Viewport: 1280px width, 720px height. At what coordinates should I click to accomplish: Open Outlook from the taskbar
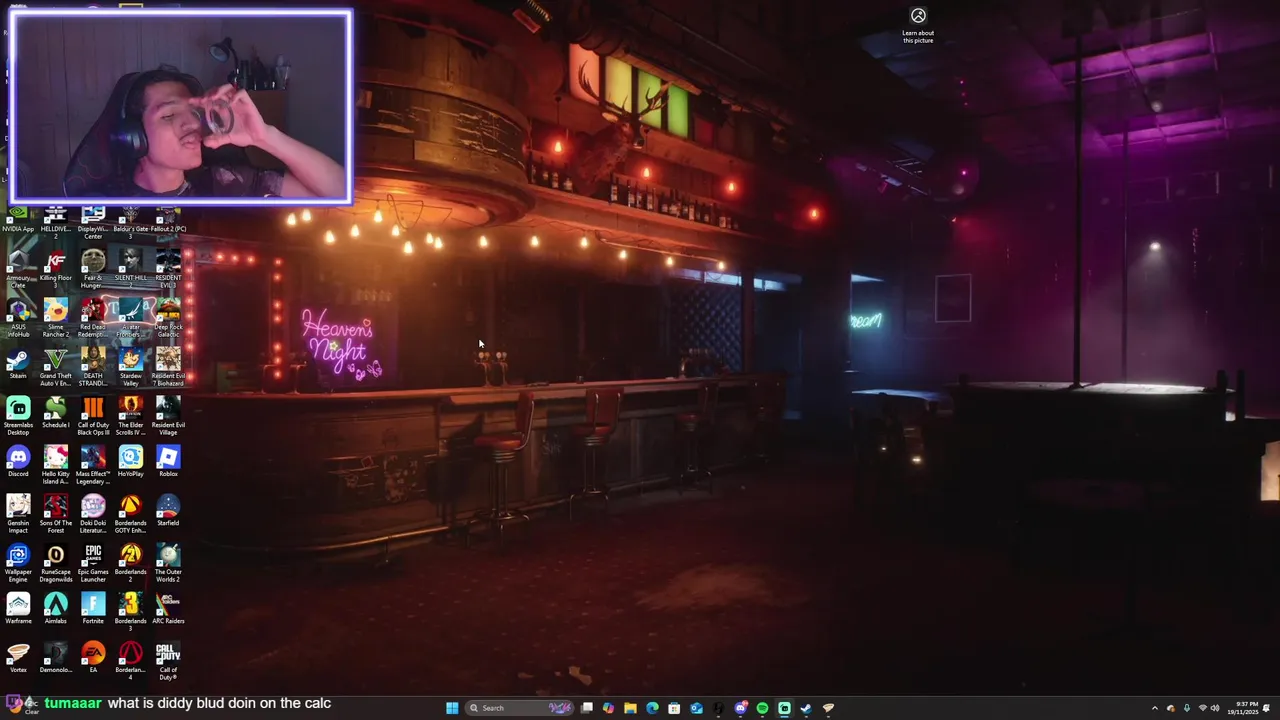(x=696, y=708)
